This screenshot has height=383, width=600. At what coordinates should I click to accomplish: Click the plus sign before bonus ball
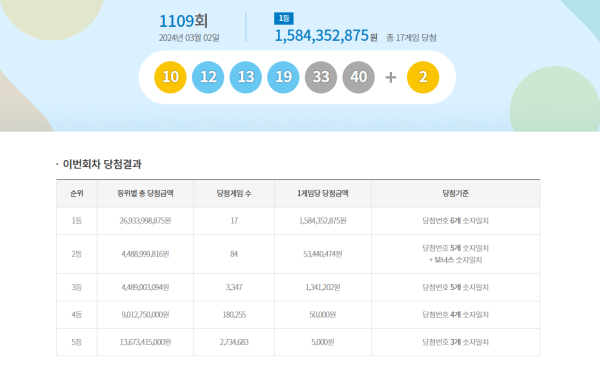391,78
